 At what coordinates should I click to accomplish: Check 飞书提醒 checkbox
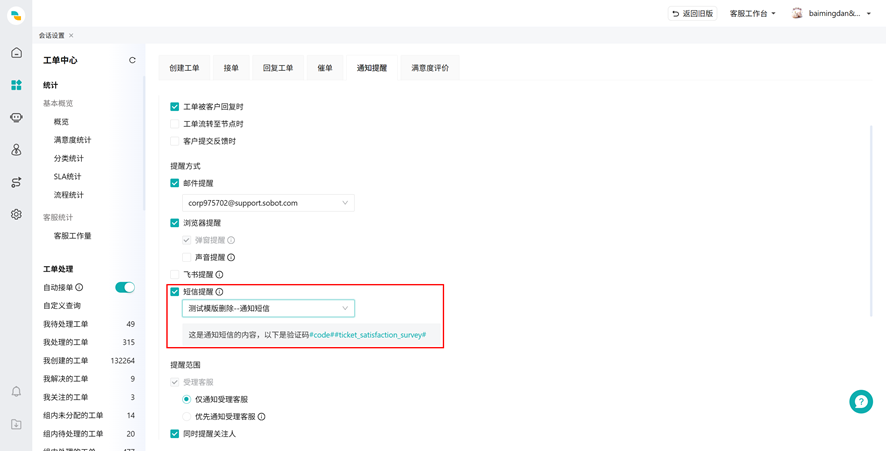point(175,275)
